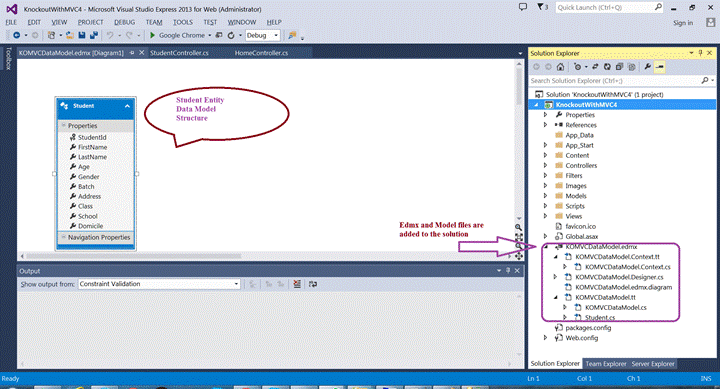Image resolution: width=720 pixels, height=389 pixels.
Task: Expand the Controllers folder node
Action: point(546,165)
